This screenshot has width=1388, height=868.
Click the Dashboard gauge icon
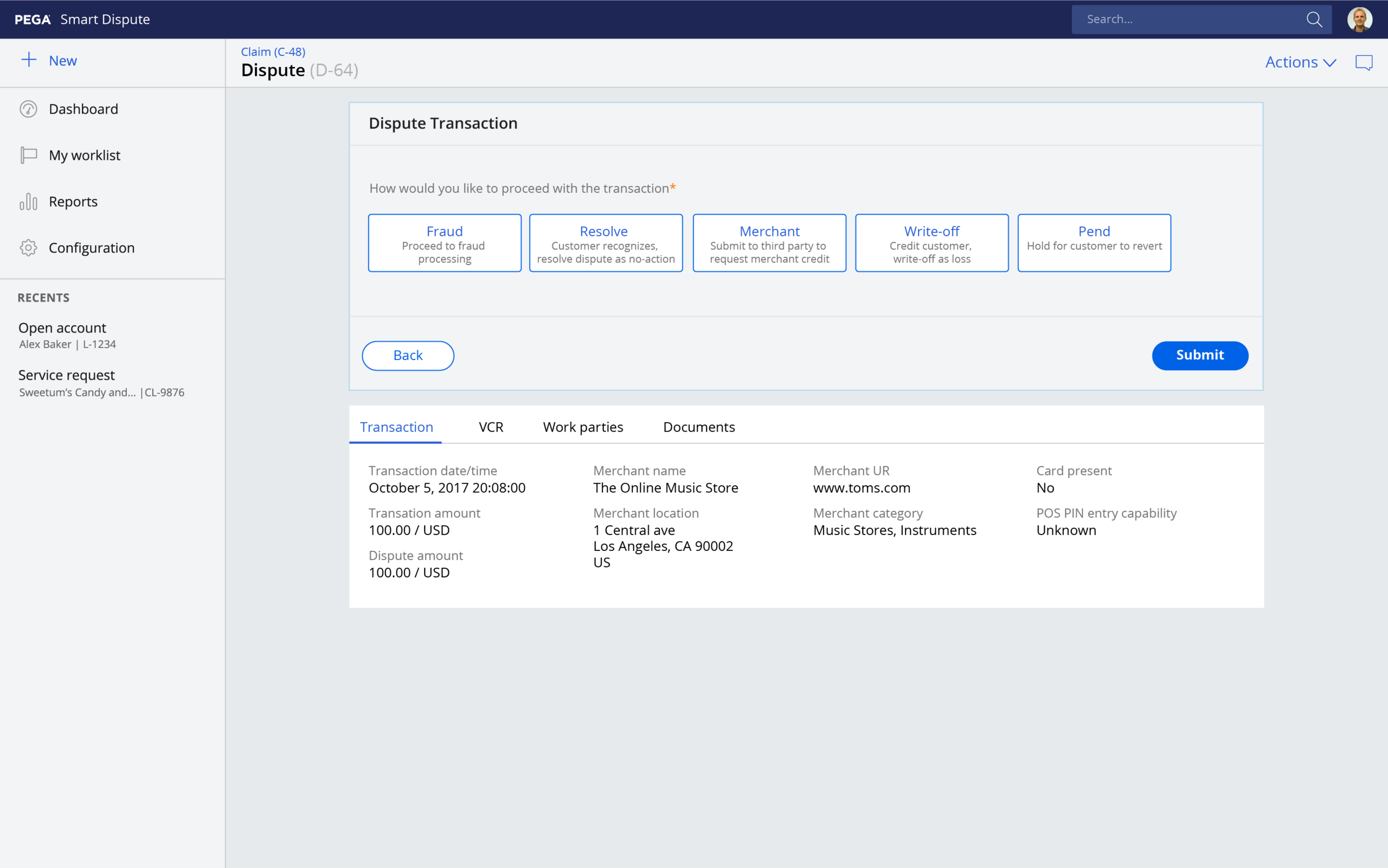coord(28,109)
